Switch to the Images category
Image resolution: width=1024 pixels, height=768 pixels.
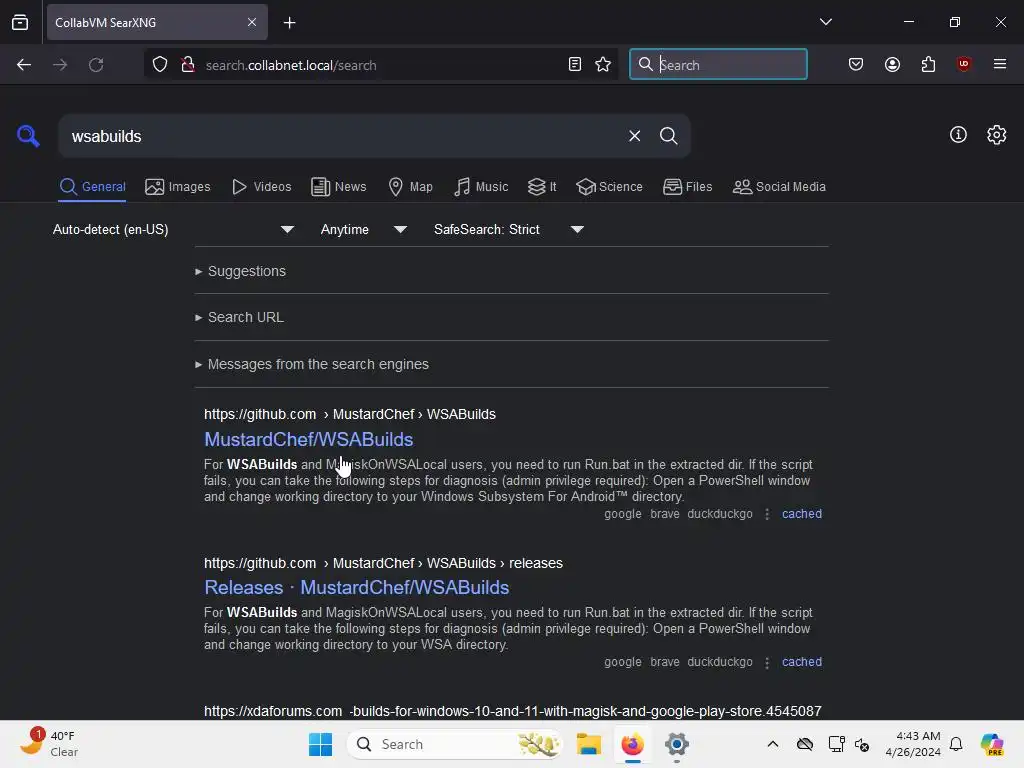coord(178,187)
